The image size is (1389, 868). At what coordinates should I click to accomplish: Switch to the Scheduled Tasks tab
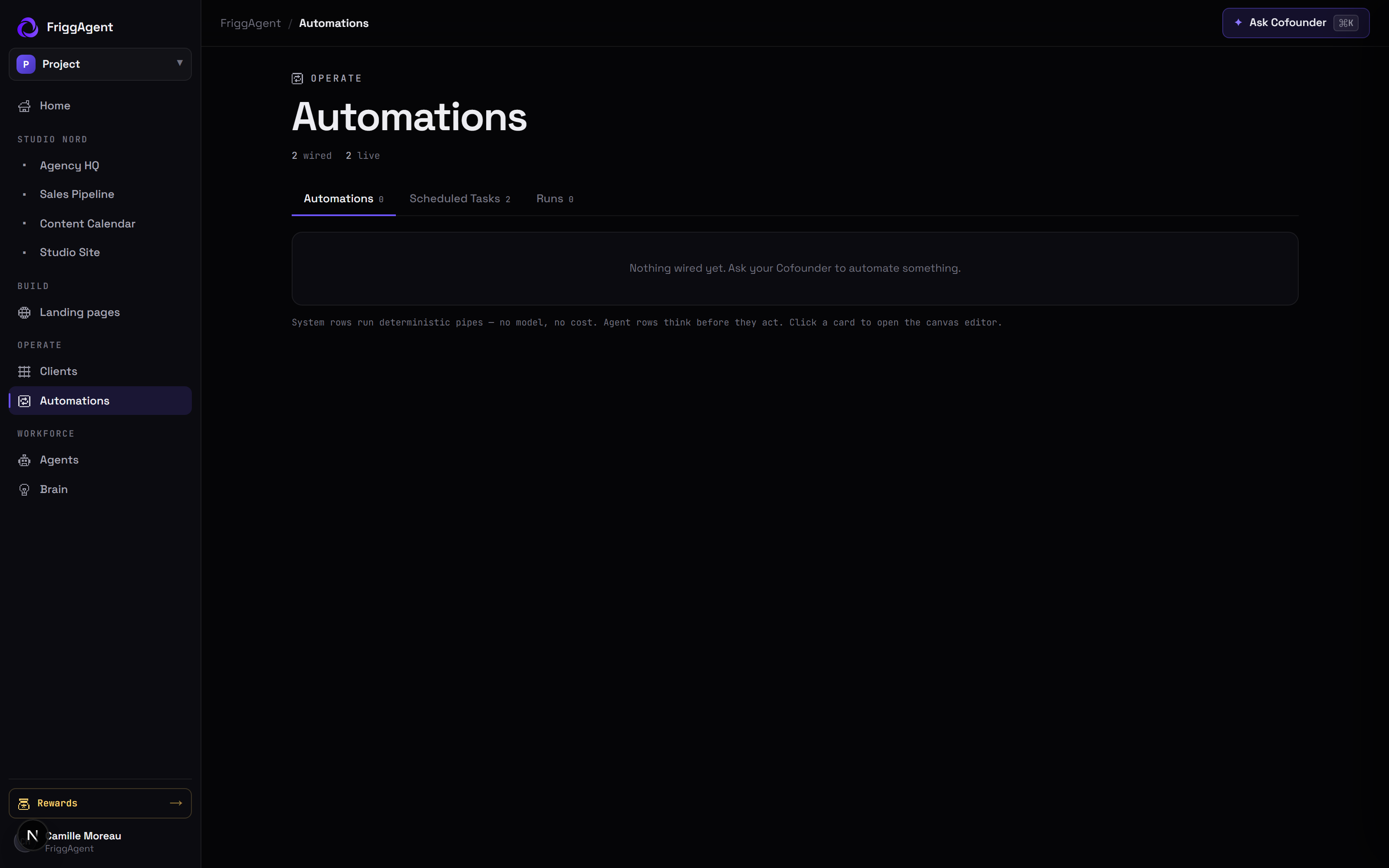[x=460, y=199]
